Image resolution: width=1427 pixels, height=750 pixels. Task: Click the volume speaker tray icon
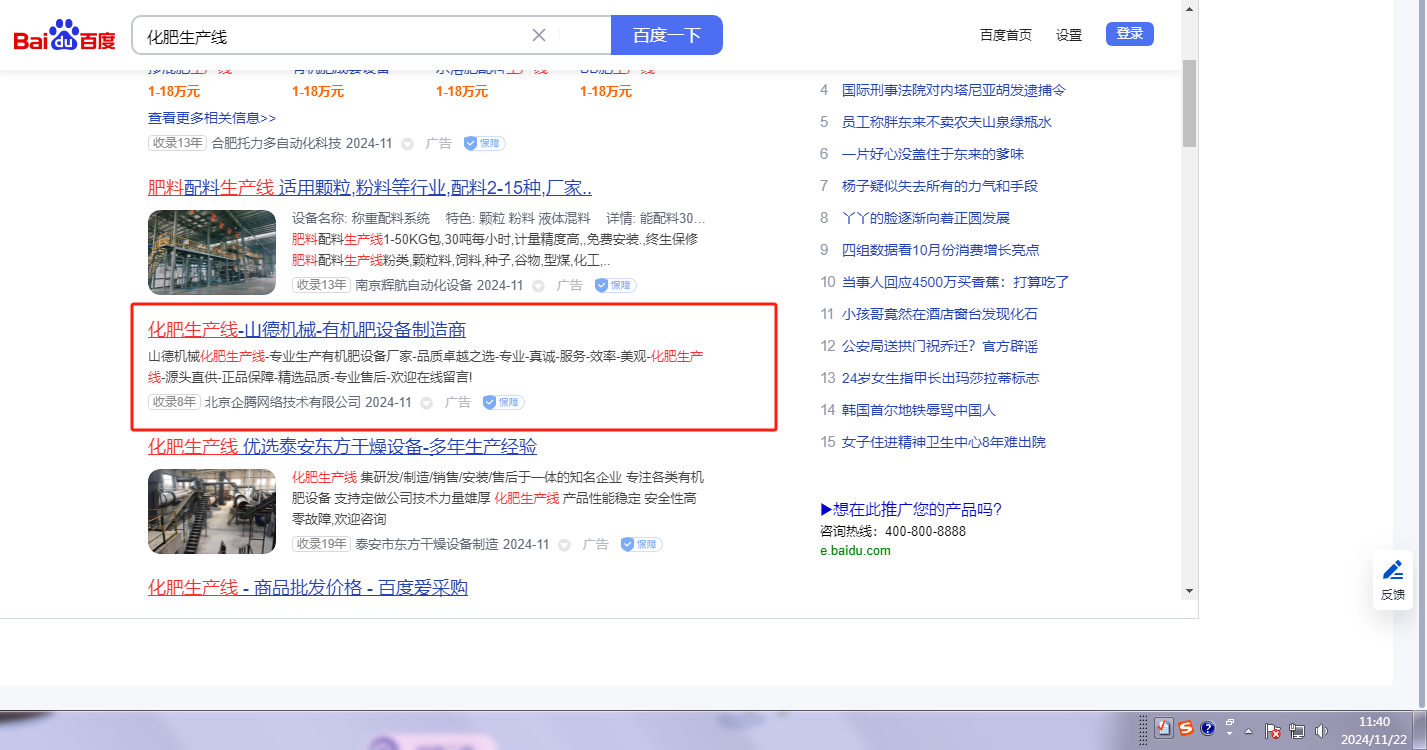1322,730
